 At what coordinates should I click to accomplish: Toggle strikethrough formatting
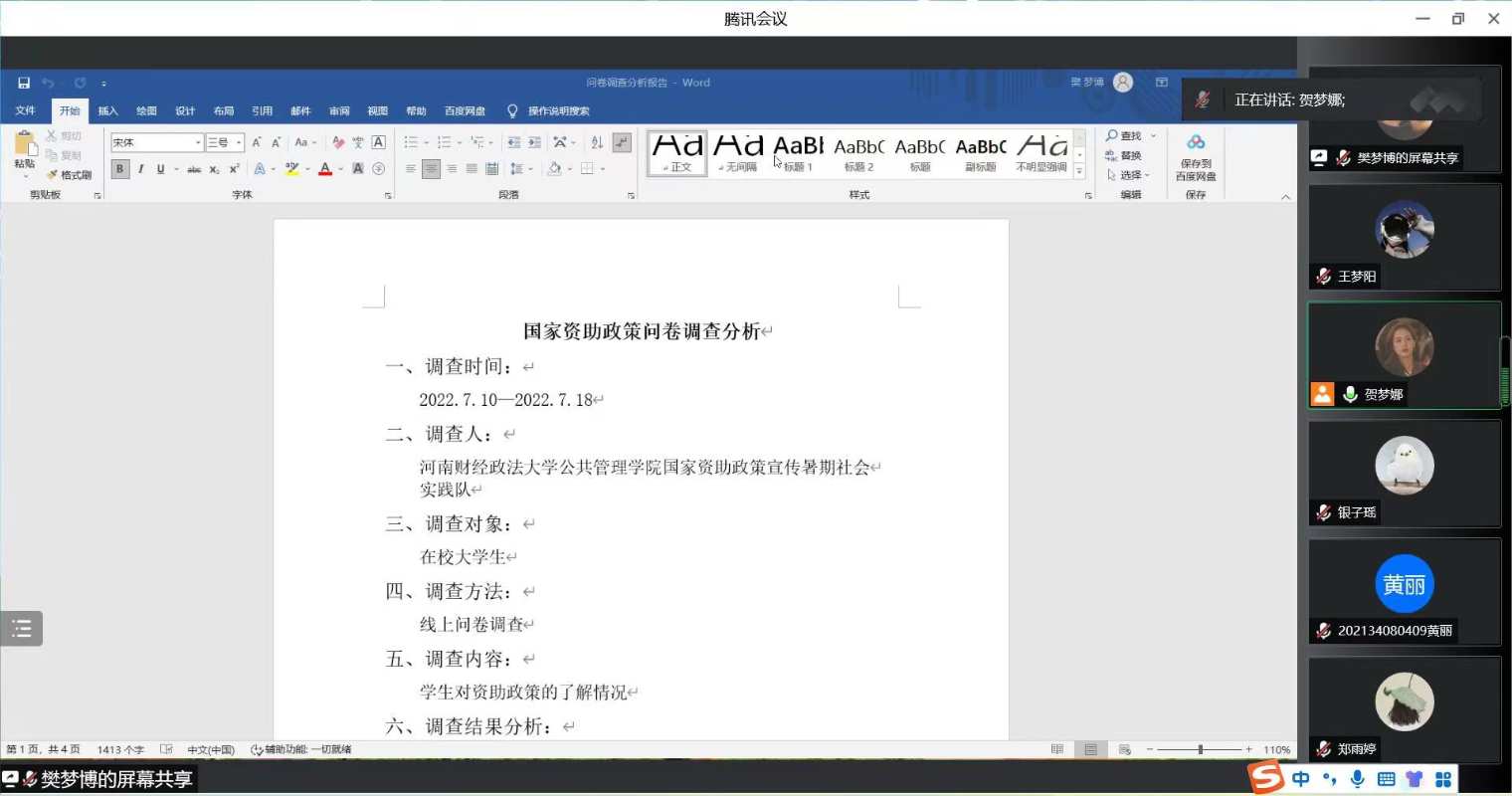click(x=194, y=169)
